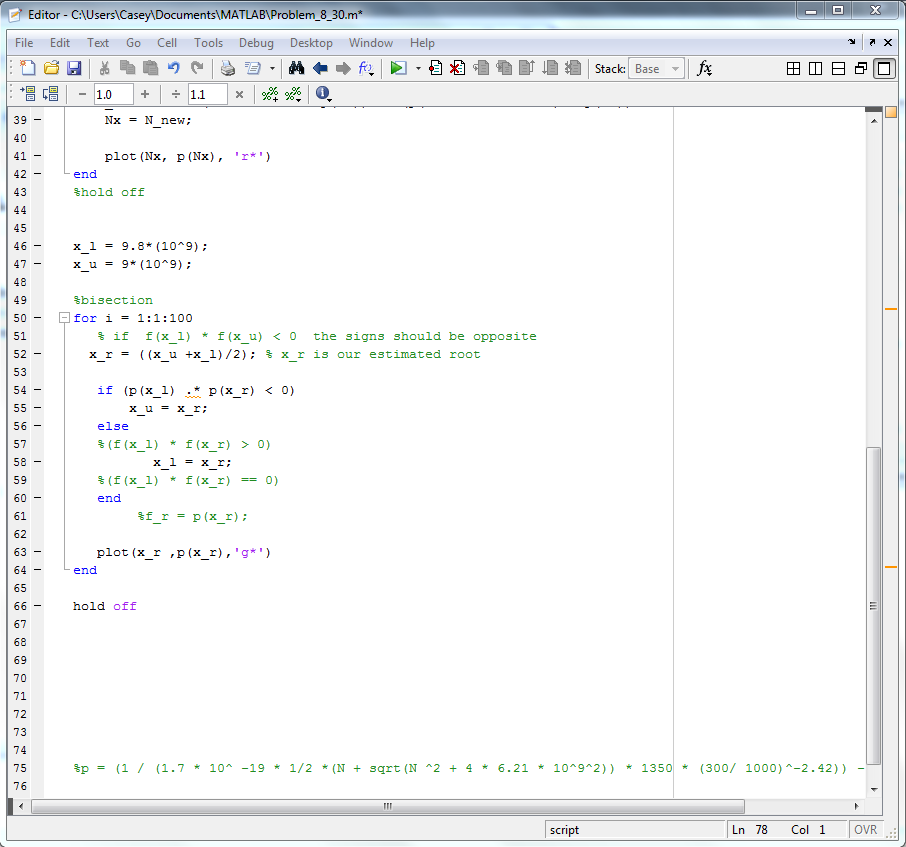Screen dimensions: 906x847
Task: Open the Help menu
Action: (422, 43)
